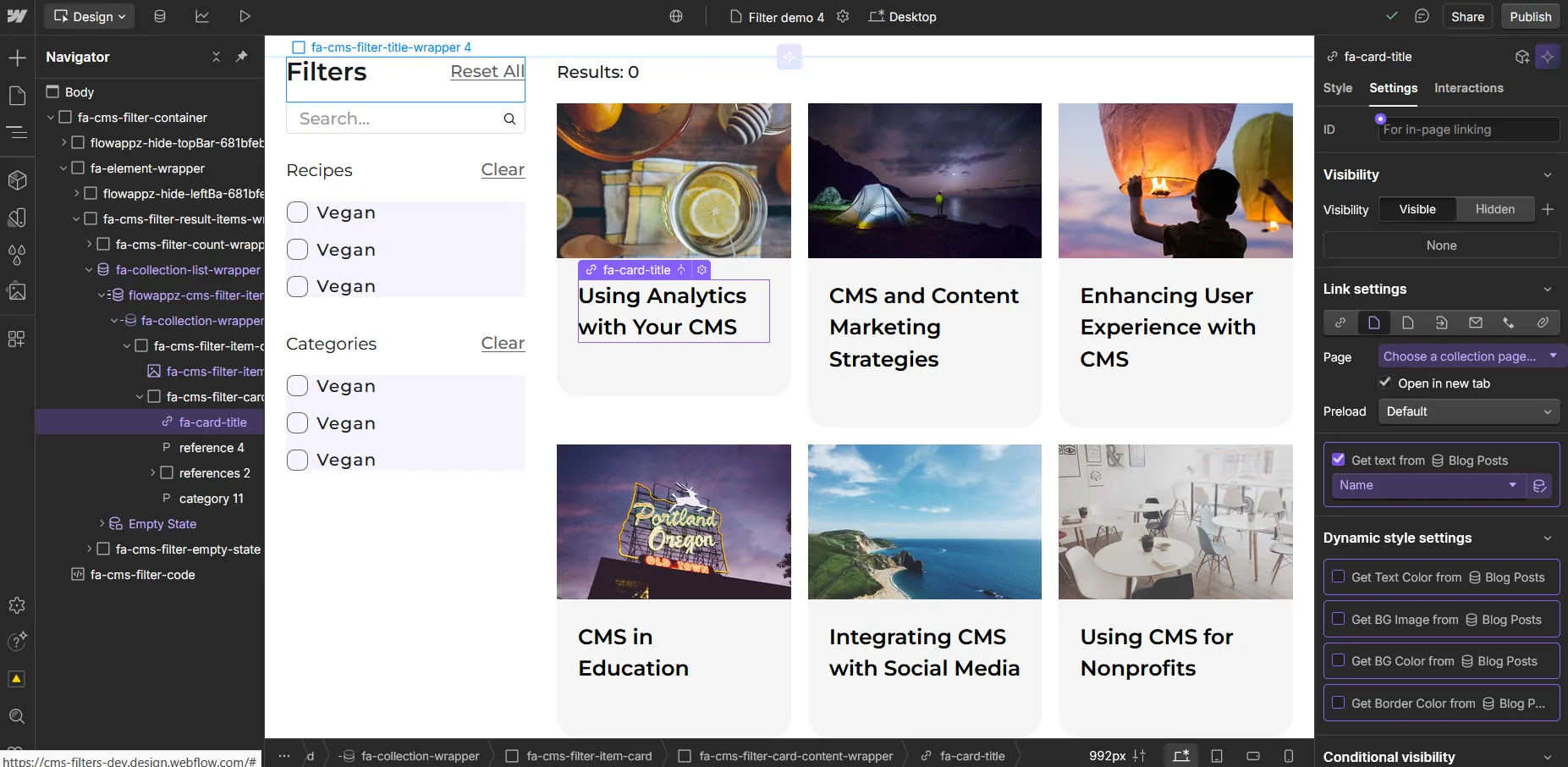Select the tablet breakpoint icon in bottom bar

click(1217, 756)
